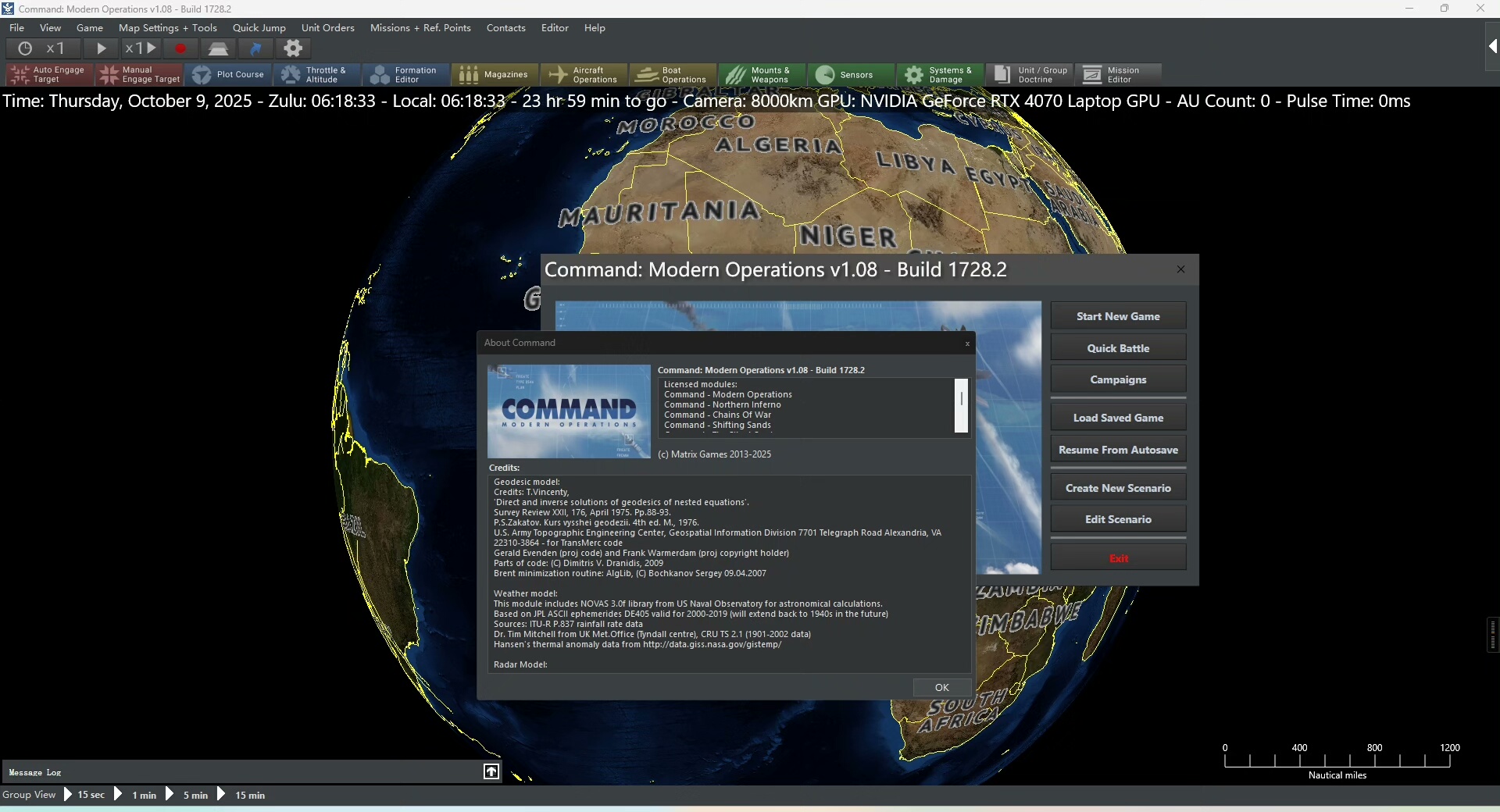The width and height of the screenshot is (1500, 812).
Task: Click the Play simulation button
Action: 101,48
